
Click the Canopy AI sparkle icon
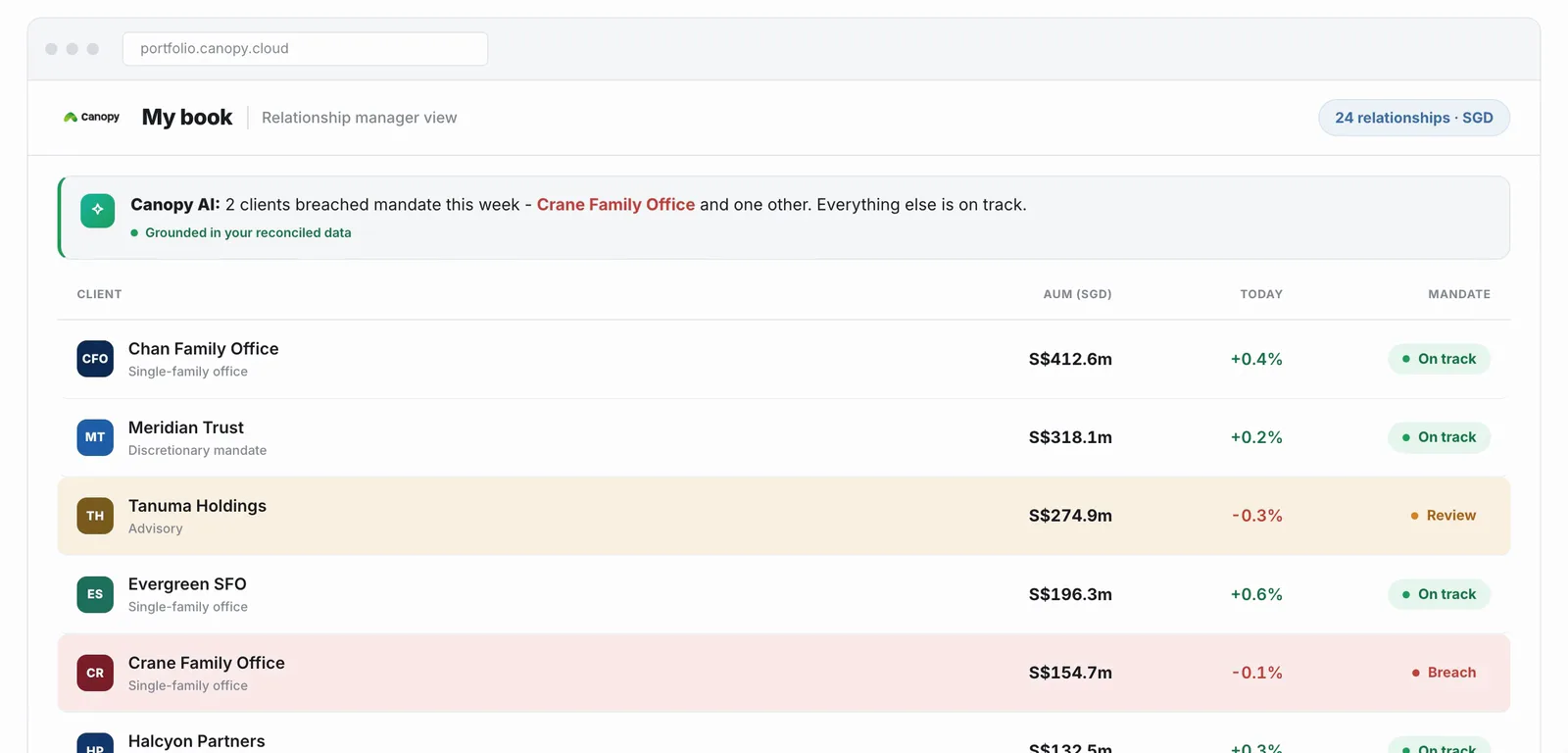(x=98, y=210)
